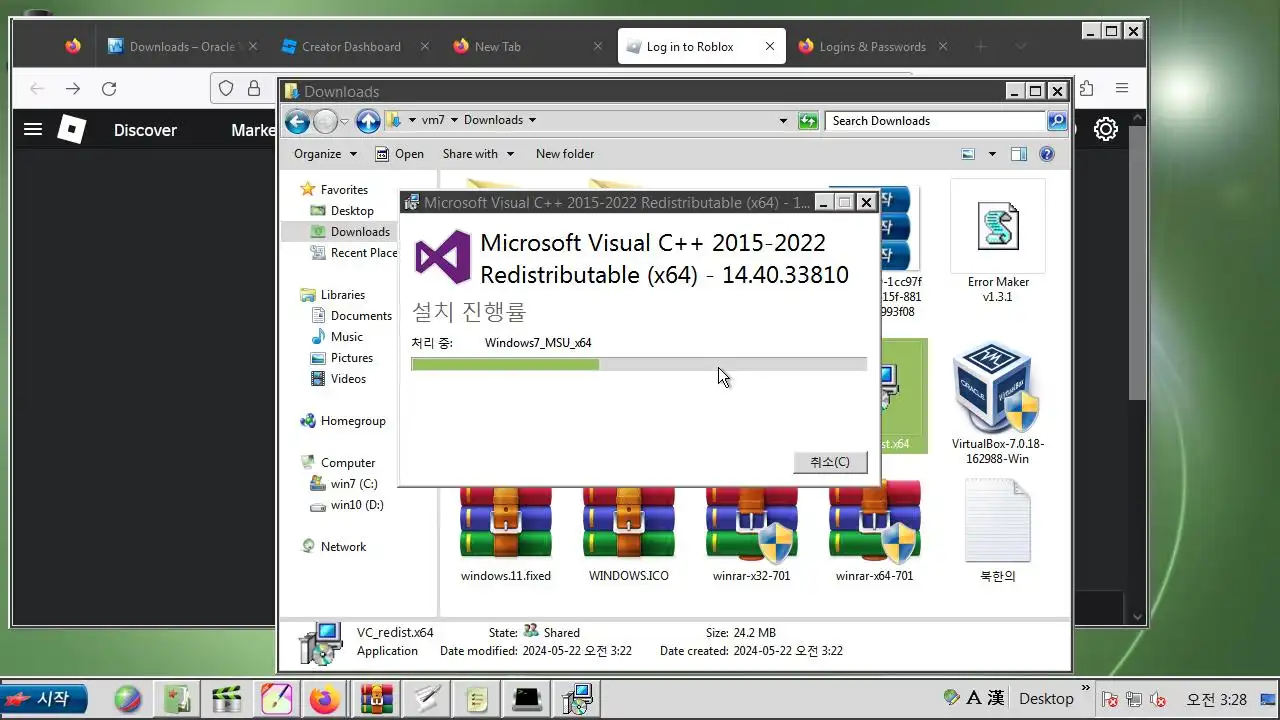Select the 북한의 text file icon
Image resolution: width=1280 pixels, height=720 pixels.
[998, 521]
